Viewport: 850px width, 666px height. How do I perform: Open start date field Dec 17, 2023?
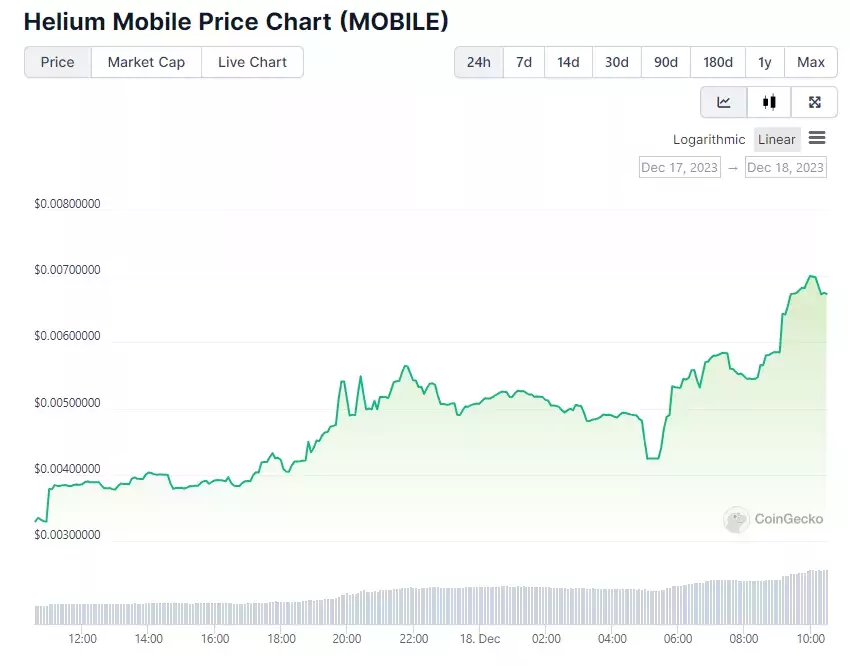(x=679, y=167)
